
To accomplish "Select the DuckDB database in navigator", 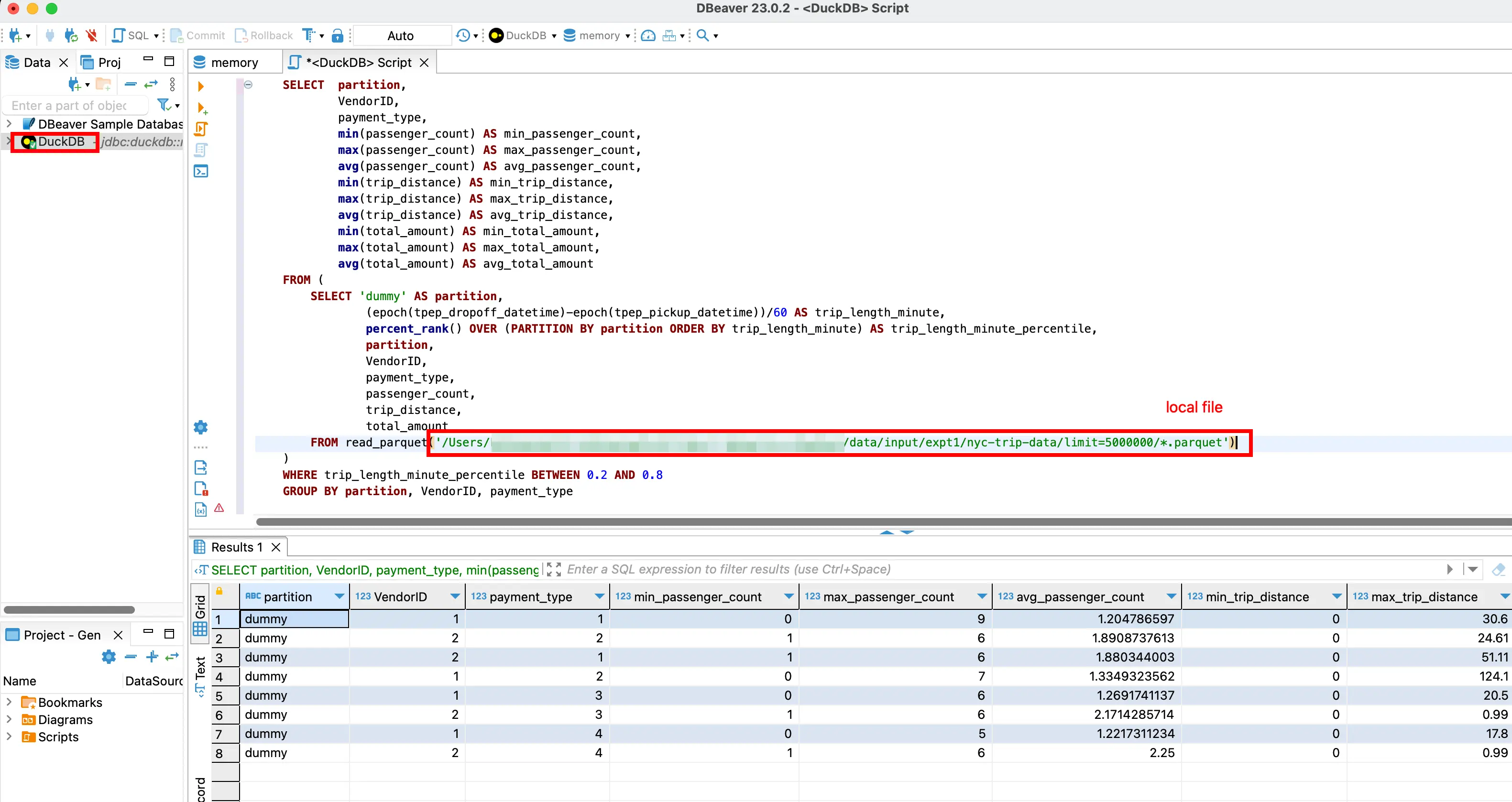I will coord(58,142).
